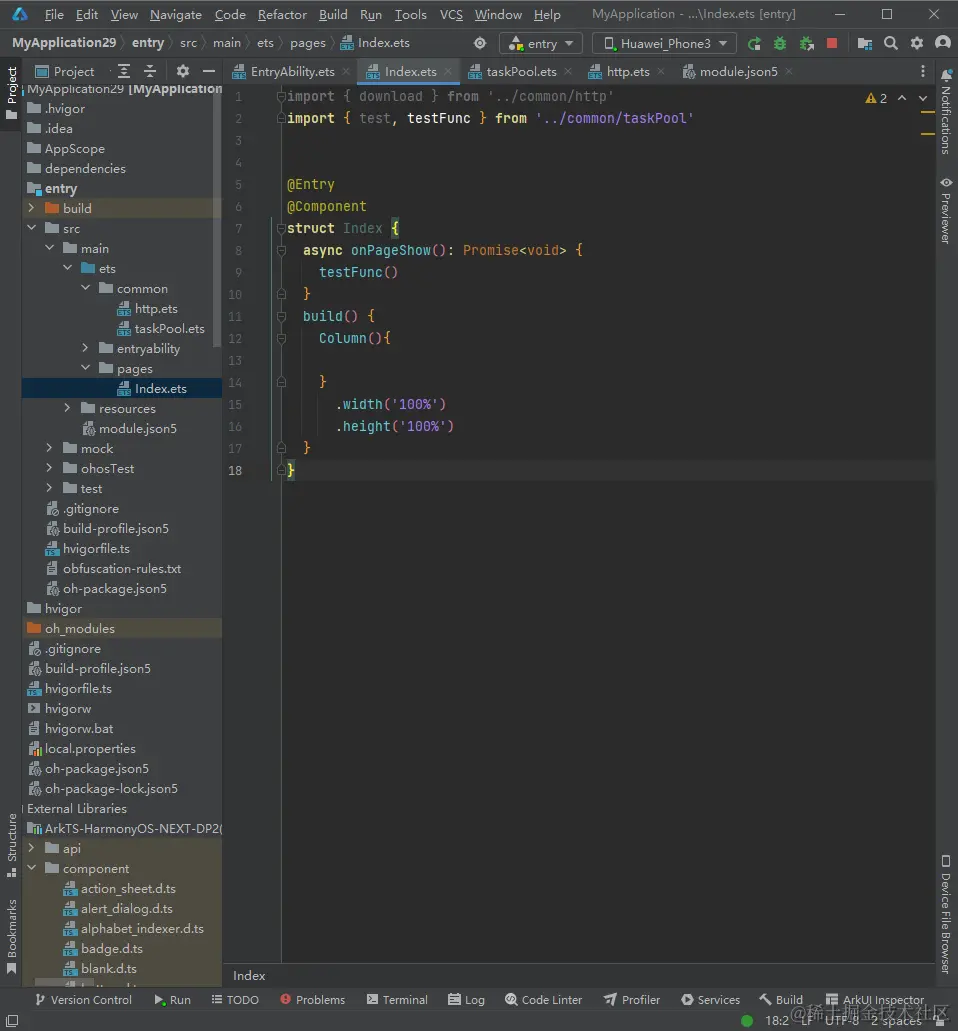Viewport: 958px width, 1031px height.
Task: Click the Debug 'entry' bug icon
Action: (x=780, y=44)
